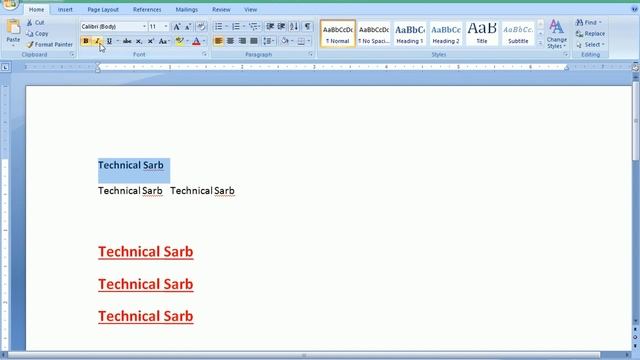Image resolution: width=640 pixels, height=360 pixels.
Task: Apply the Title style
Action: (482, 33)
